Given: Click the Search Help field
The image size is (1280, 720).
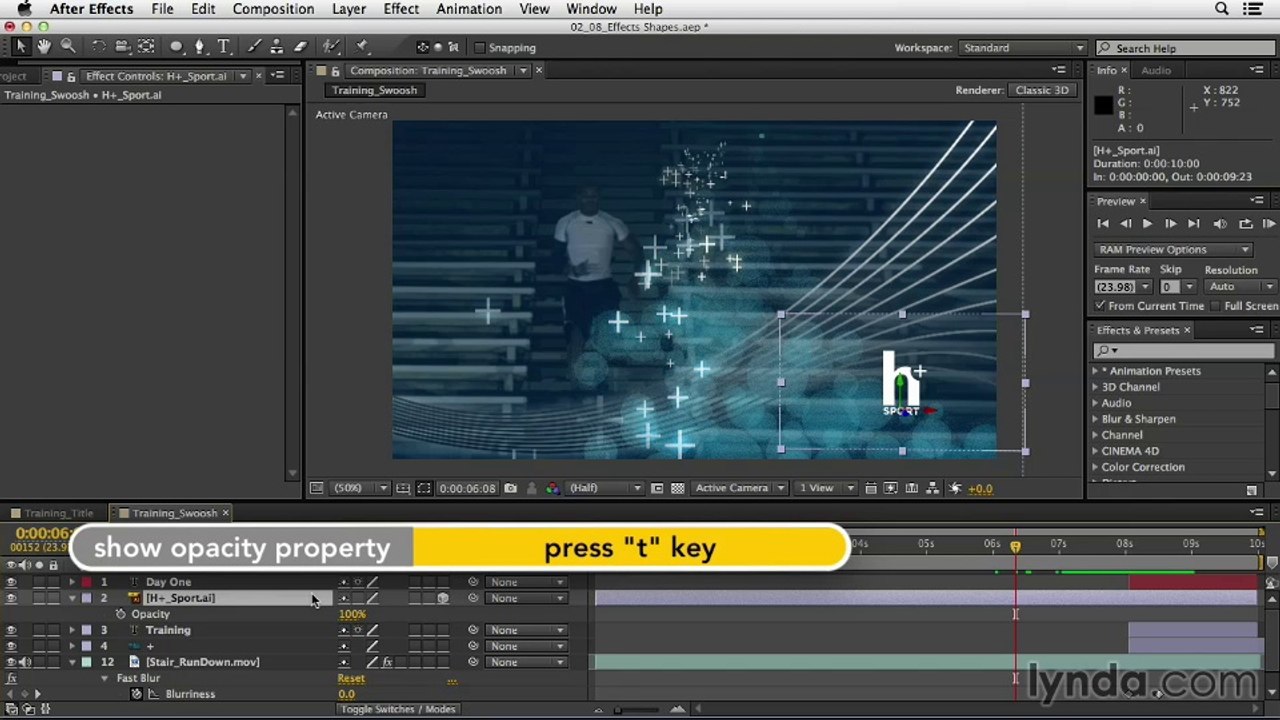Looking at the screenshot, I should [x=1185, y=48].
